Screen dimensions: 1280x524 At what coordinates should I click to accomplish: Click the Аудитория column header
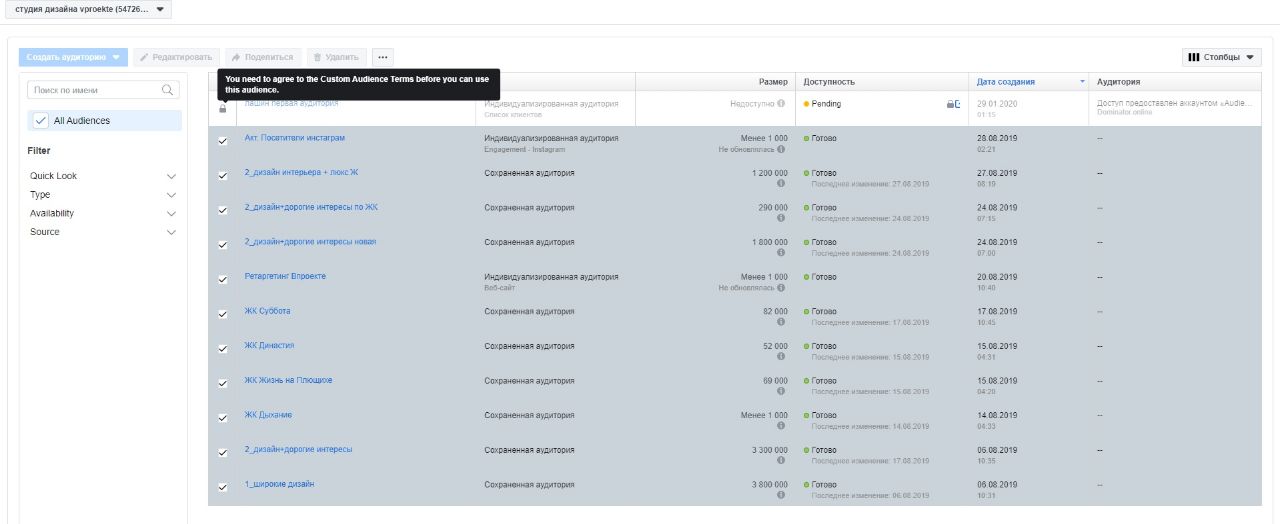pos(1175,82)
